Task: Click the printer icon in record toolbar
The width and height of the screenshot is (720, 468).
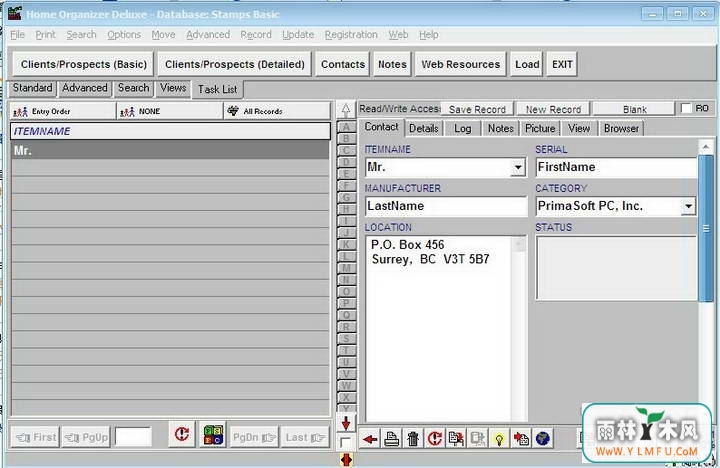Action: click(392, 439)
